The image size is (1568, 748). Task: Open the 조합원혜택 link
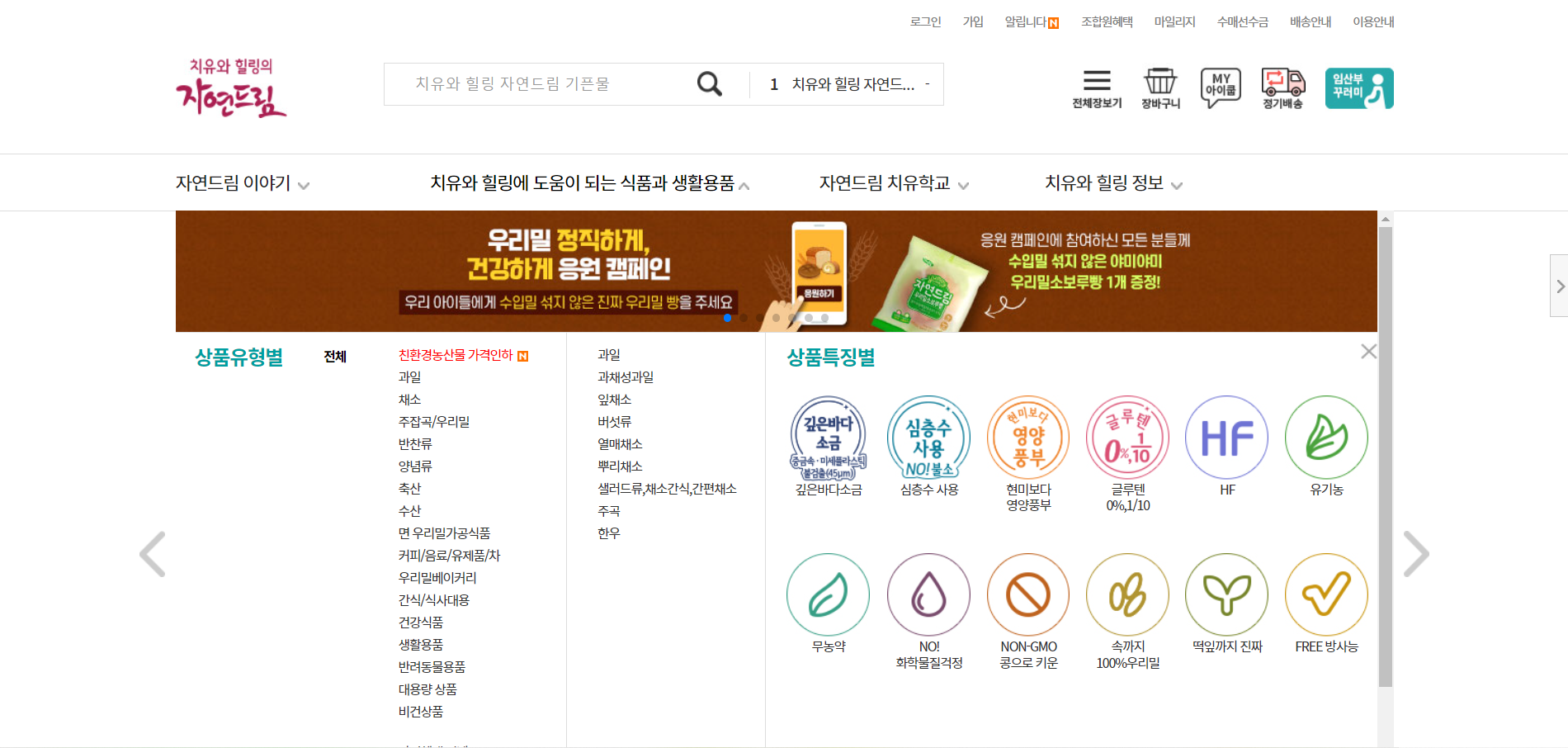point(1107,21)
